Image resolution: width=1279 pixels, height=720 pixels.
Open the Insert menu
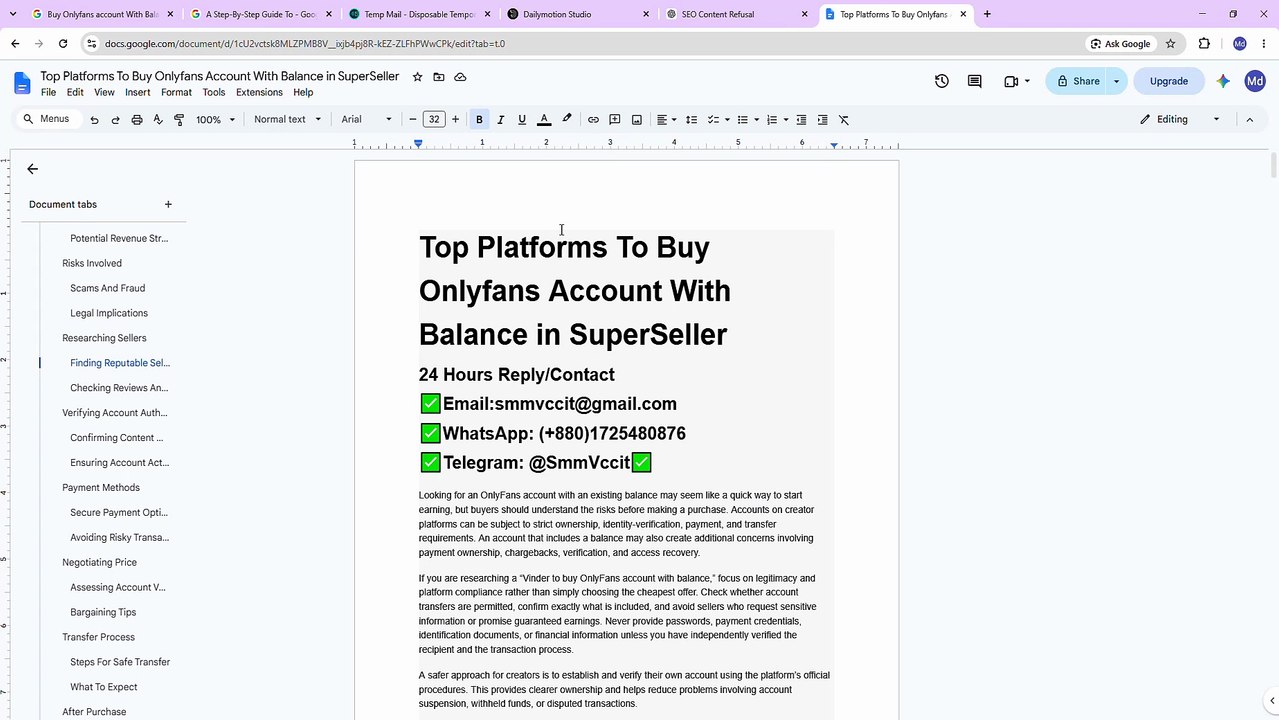pos(138,93)
